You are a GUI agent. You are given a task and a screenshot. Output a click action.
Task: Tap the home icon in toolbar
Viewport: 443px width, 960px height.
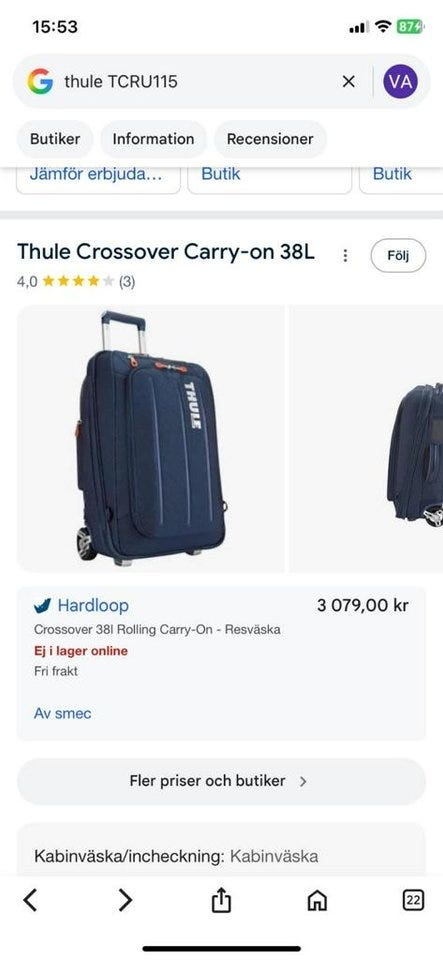coord(317,901)
